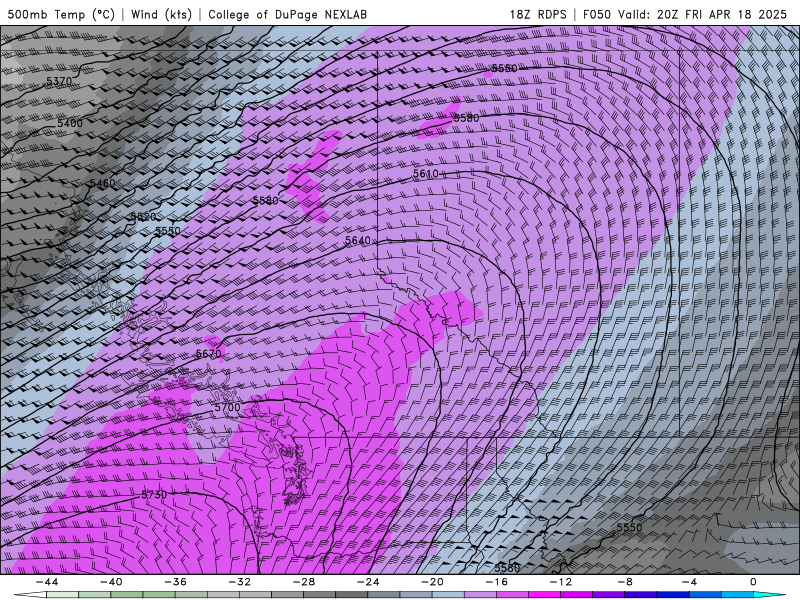800x600 pixels.
Task: Click the 5730 height contour label
Action: [154, 495]
